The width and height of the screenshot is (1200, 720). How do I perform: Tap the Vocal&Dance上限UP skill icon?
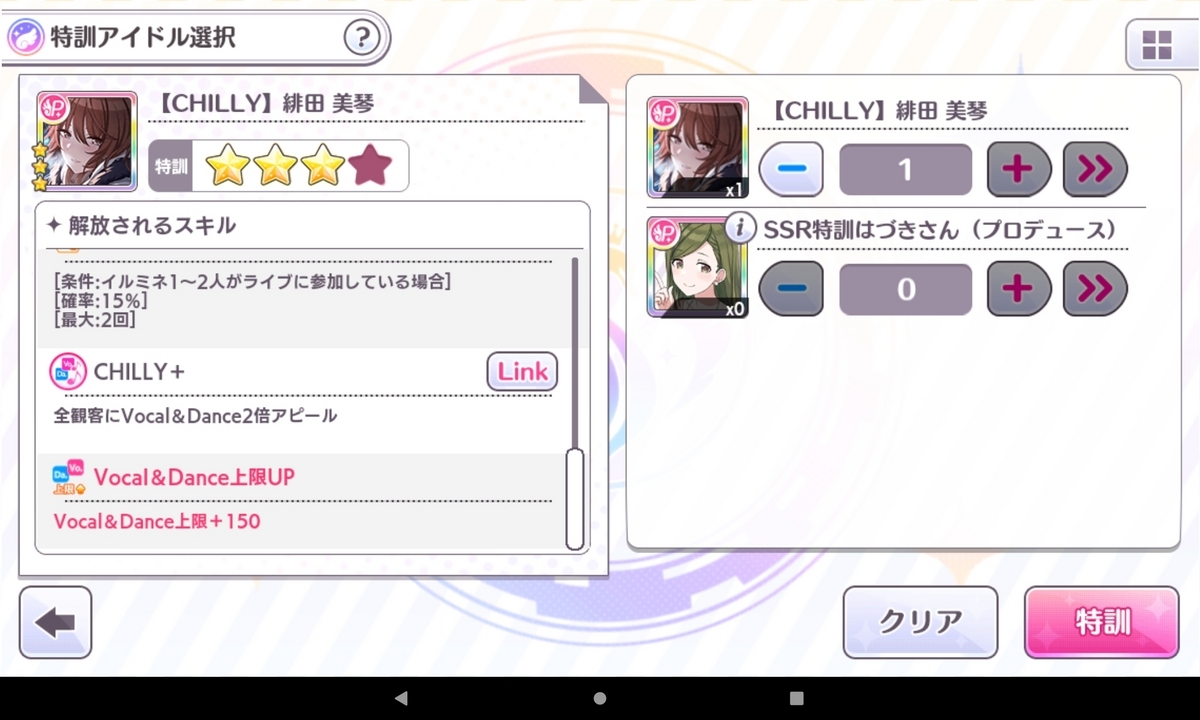[68, 478]
